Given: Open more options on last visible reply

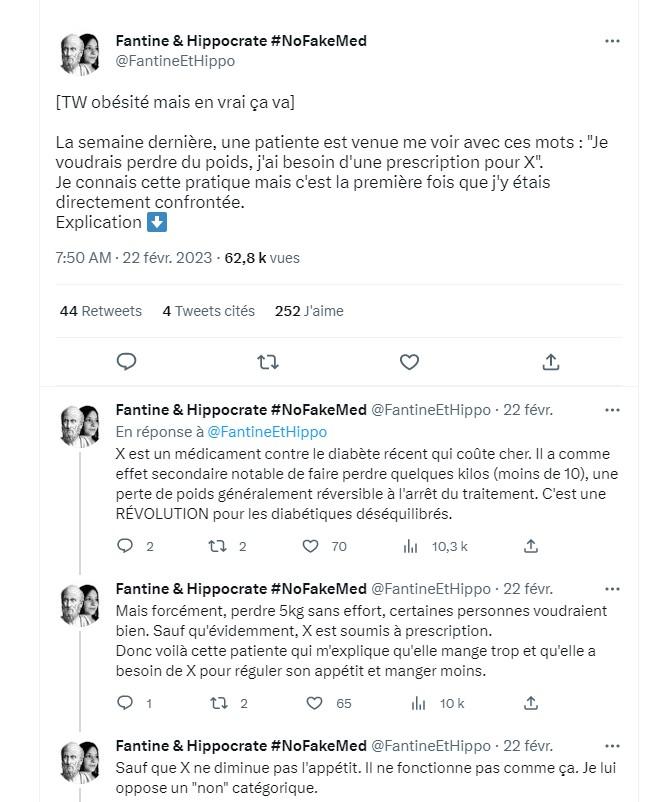Looking at the screenshot, I should [x=612, y=746].
